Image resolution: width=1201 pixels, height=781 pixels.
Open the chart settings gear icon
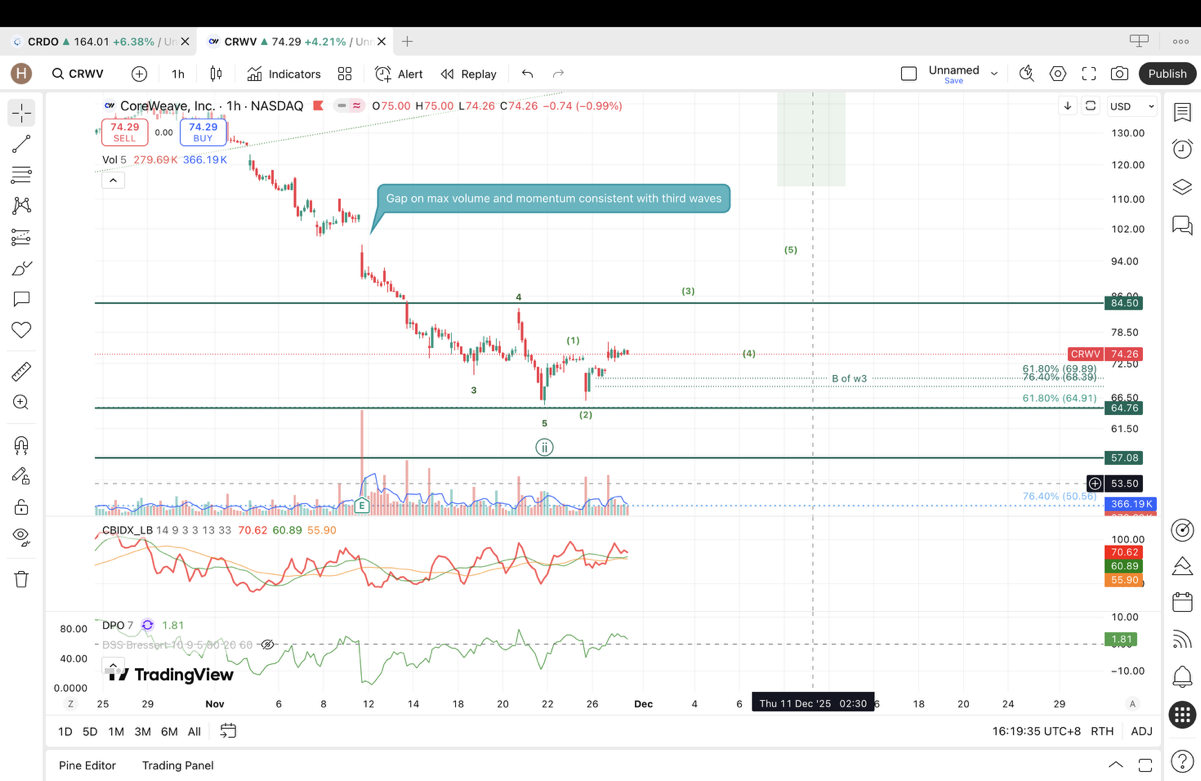pyautogui.click(x=1058, y=74)
